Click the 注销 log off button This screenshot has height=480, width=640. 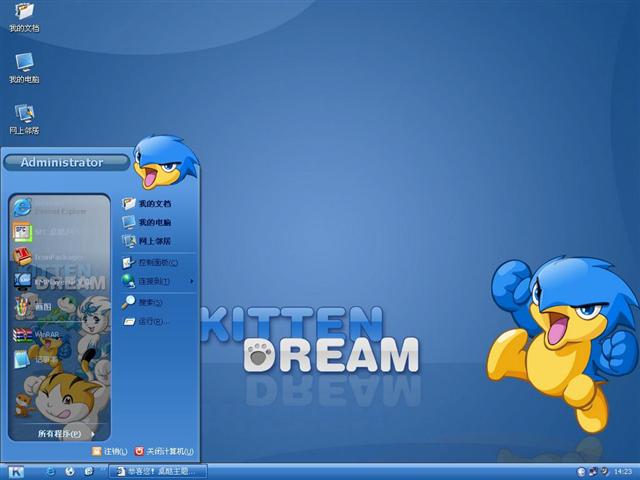coord(110,451)
